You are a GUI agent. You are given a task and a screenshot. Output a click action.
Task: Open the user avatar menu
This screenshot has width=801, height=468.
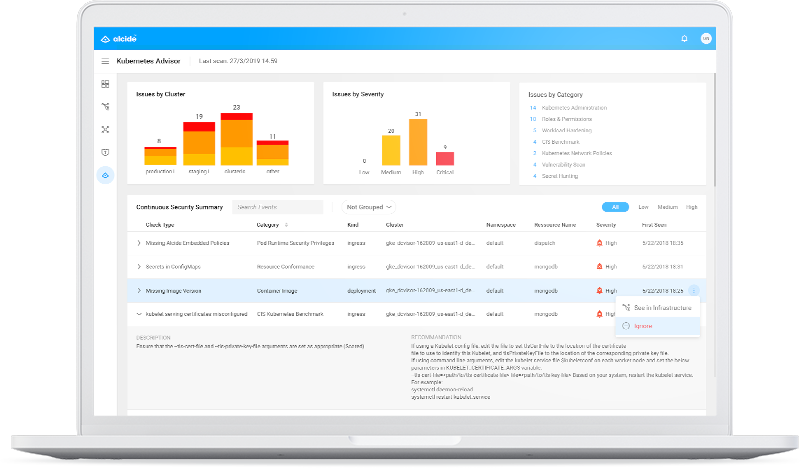706,38
